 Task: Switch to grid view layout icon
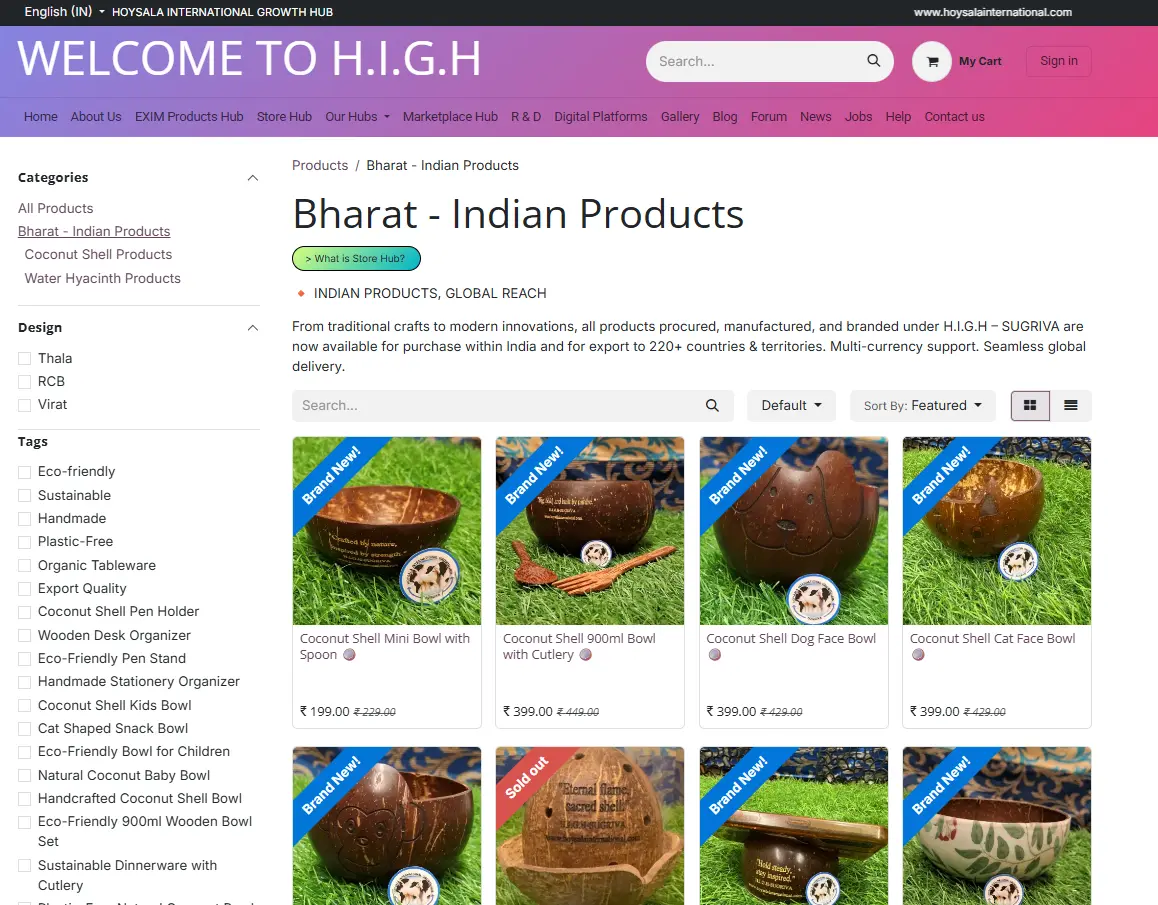point(1029,406)
